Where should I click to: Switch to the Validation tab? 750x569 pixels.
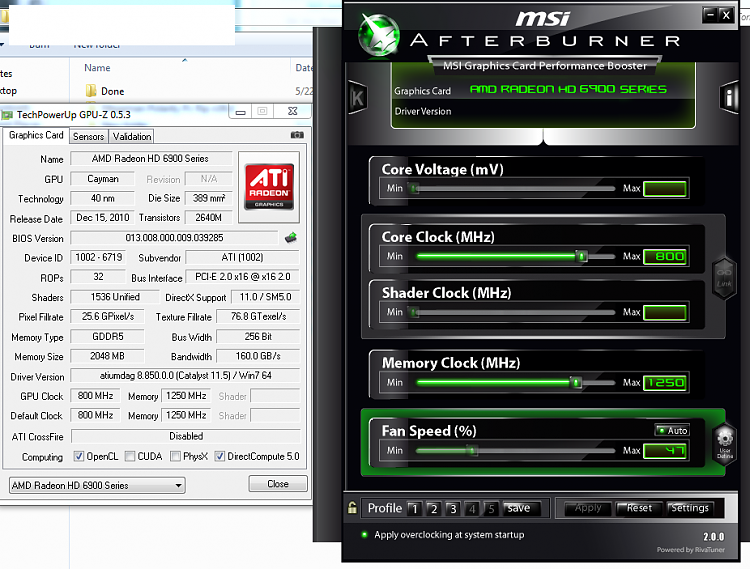132,137
